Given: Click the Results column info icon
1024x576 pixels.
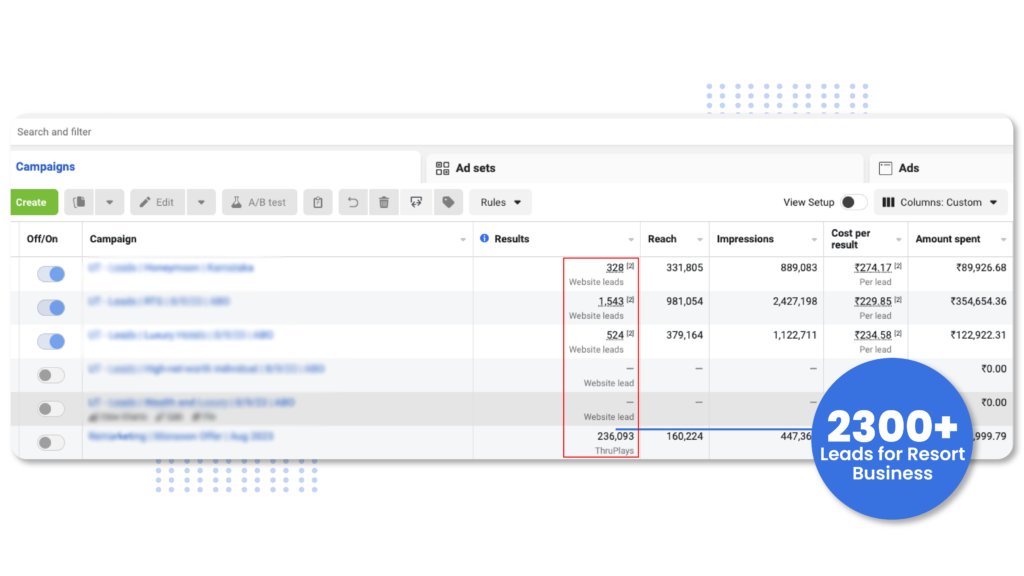Looking at the screenshot, I should (x=485, y=239).
